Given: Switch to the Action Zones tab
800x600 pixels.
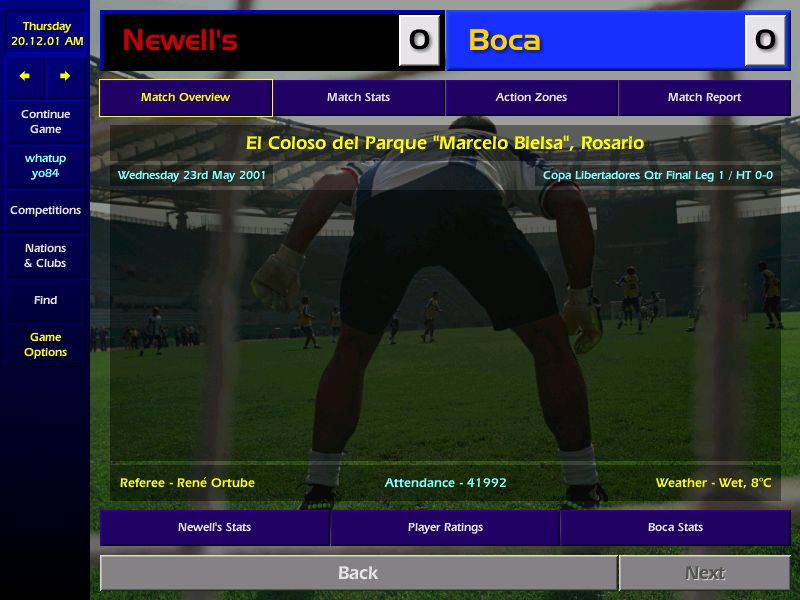Looking at the screenshot, I should pyautogui.click(x=531, y=97).
